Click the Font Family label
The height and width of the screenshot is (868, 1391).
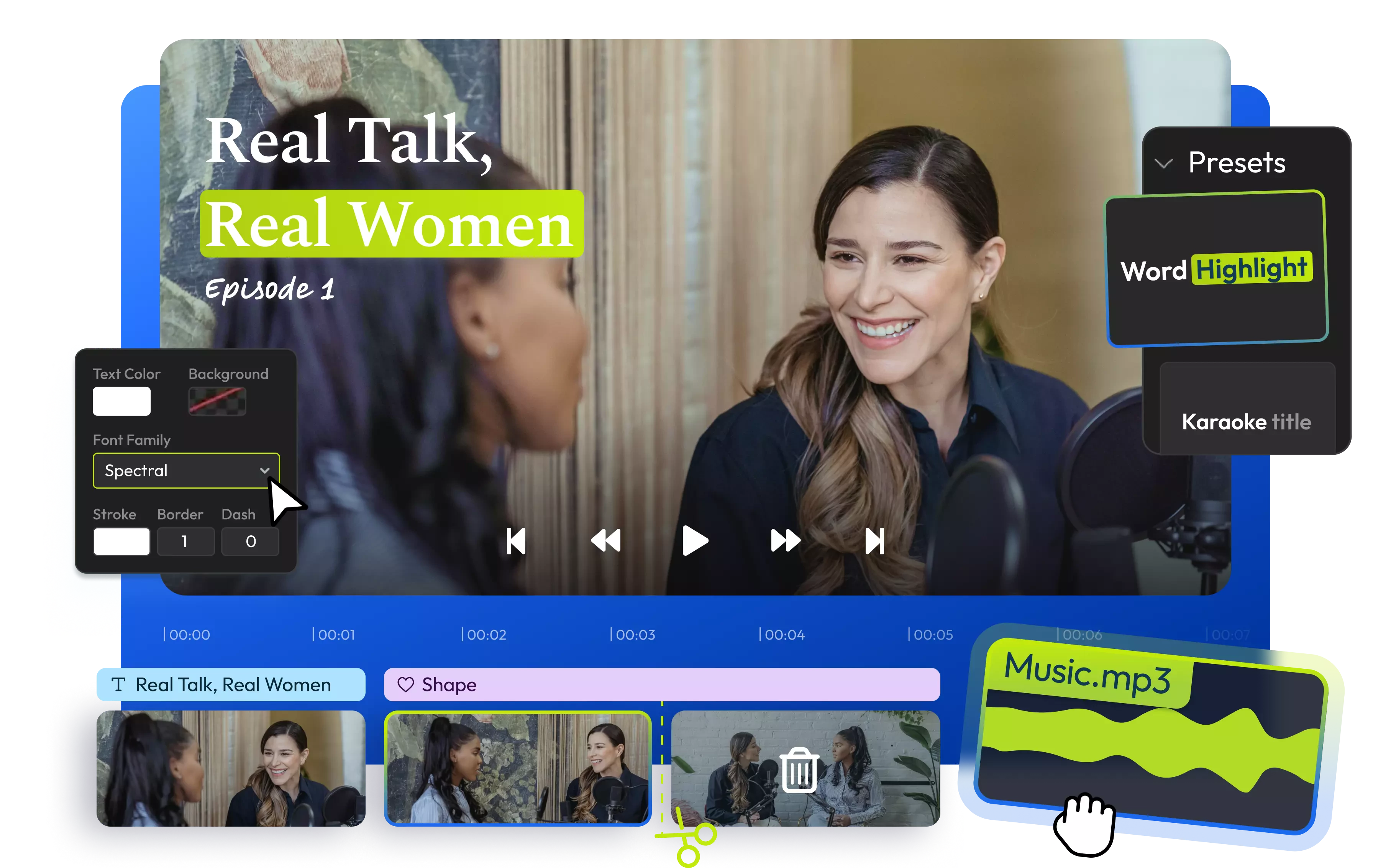point(131,440)
